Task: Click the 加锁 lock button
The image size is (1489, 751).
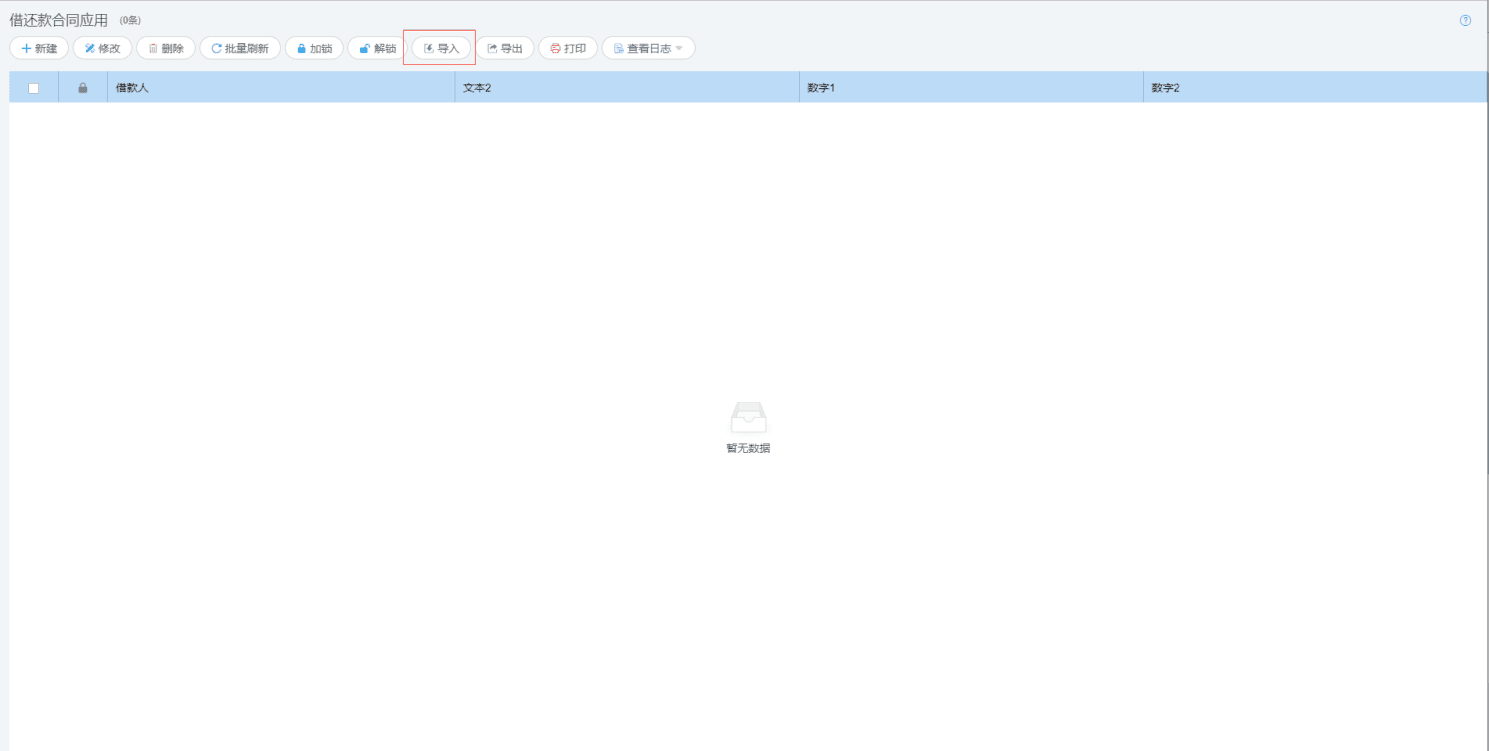Action: pyautogui.click(x=314, y=48)
